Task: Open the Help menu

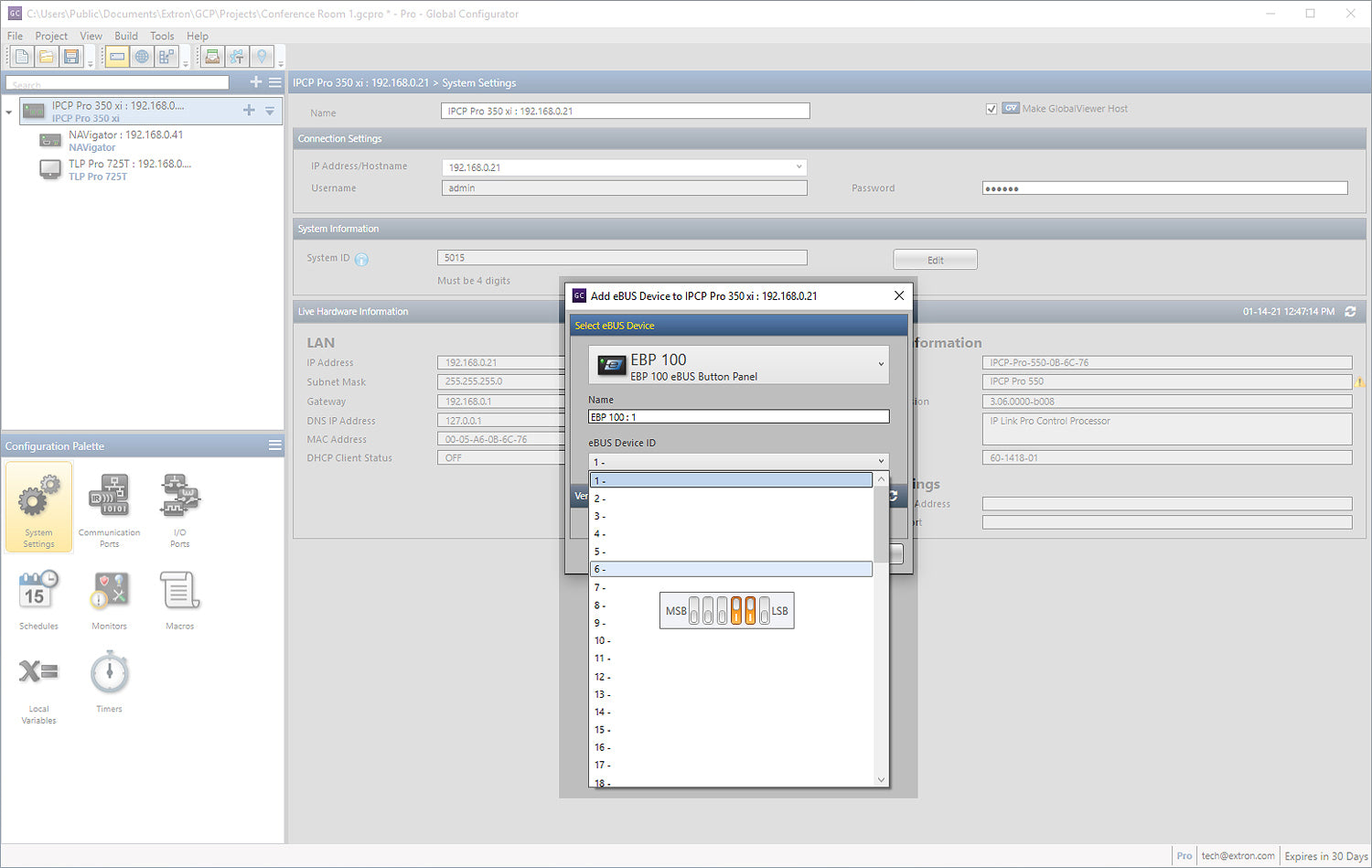Action: [x=198, y=36]
